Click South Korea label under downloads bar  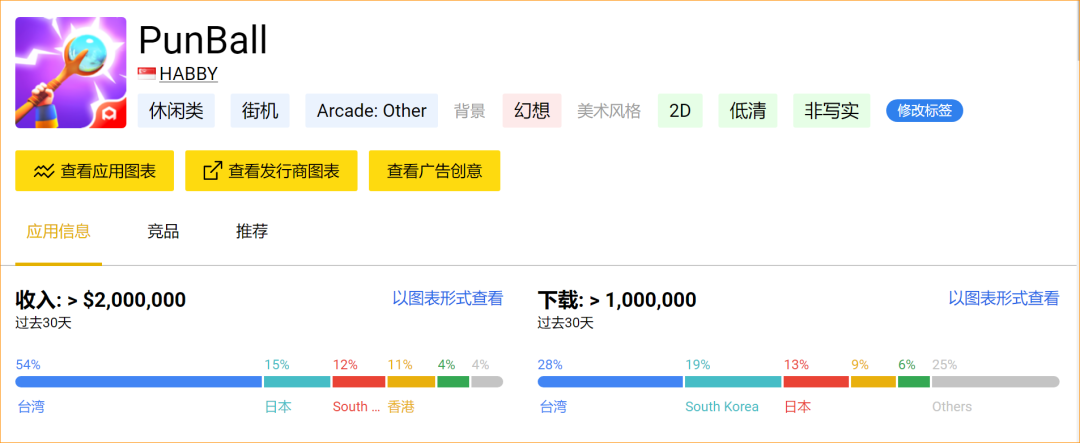coord(722,407)
